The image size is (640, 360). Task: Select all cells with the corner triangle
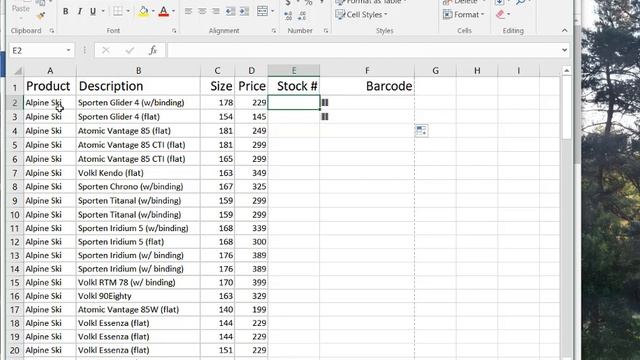point(17,71)
